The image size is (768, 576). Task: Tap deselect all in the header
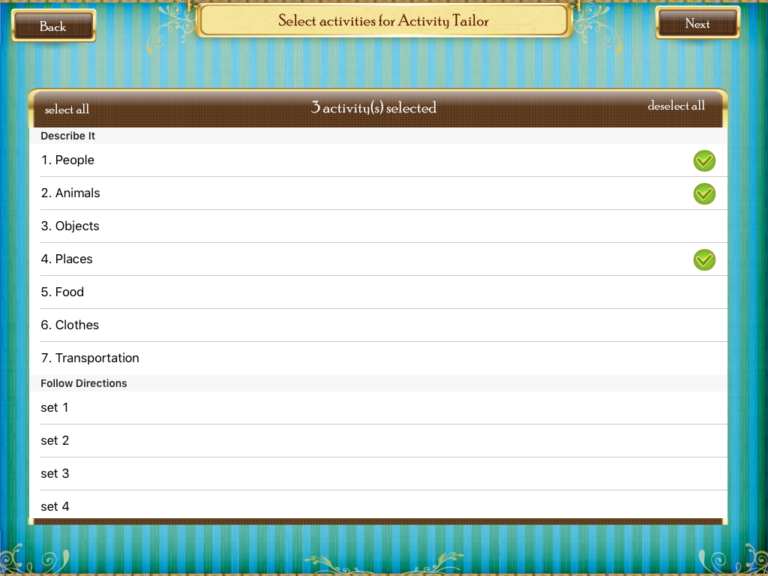676,105
